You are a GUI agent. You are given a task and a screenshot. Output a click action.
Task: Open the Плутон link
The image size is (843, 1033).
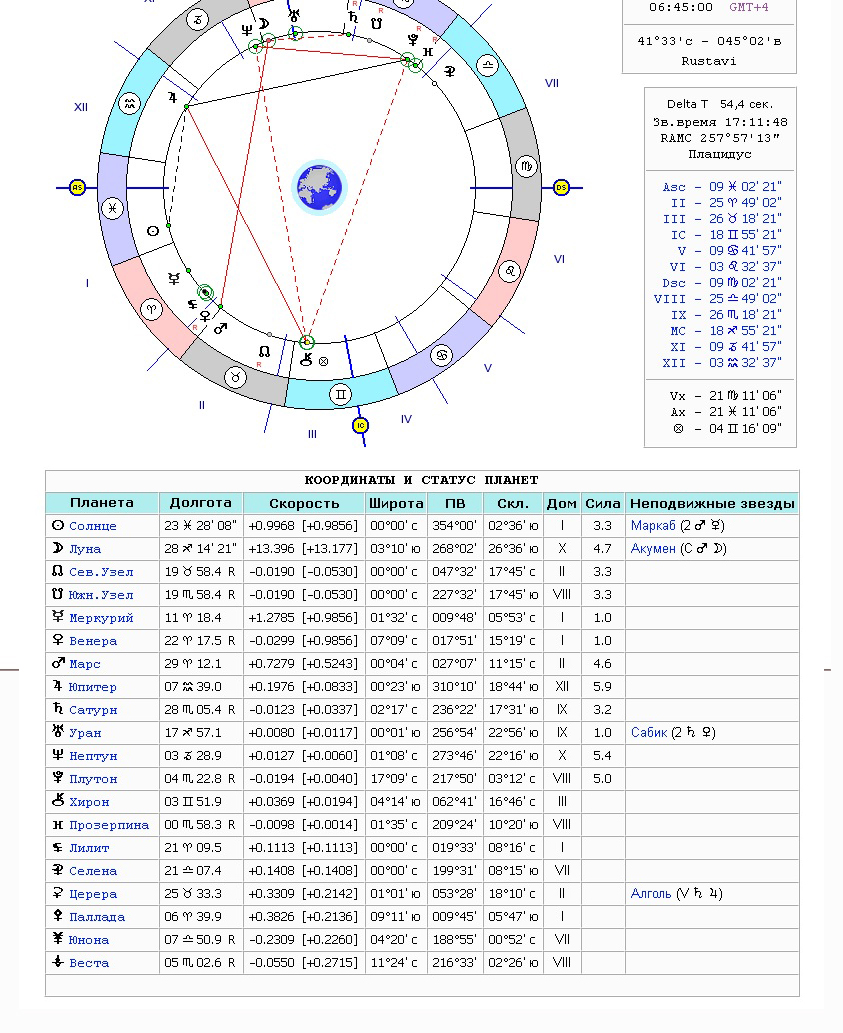coord(93,779)
